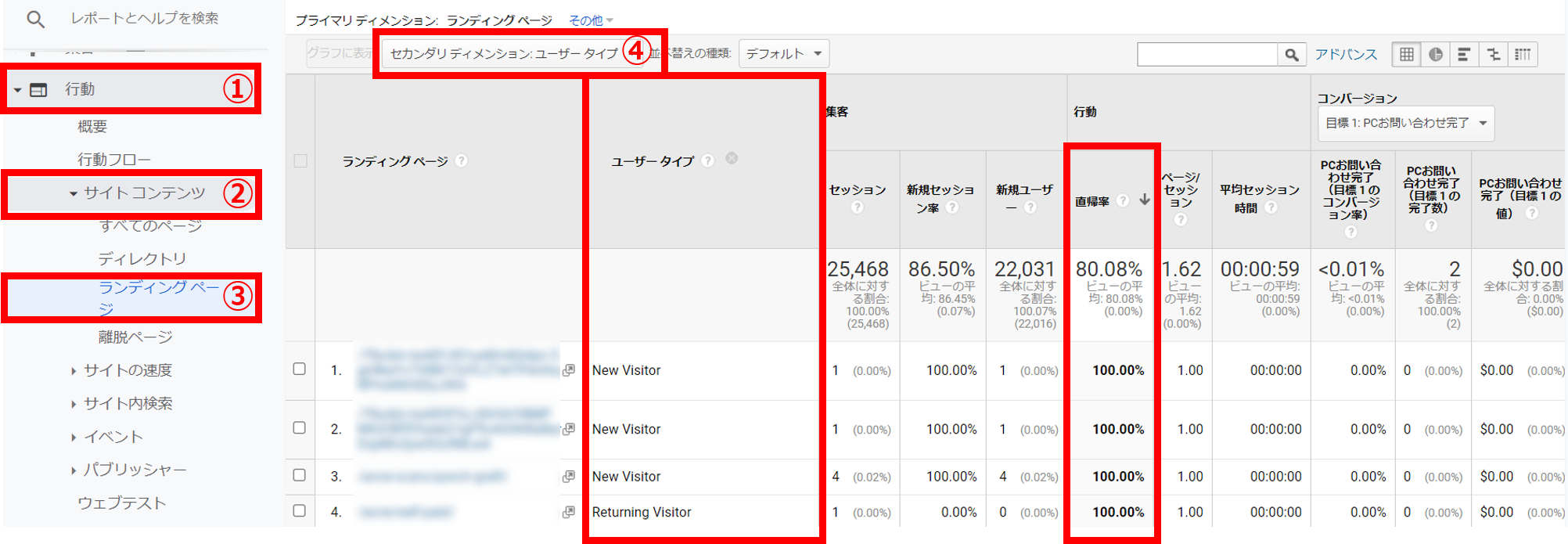
Task: Open help icon for 新規セッション率 column
Action: click(952, 207)
